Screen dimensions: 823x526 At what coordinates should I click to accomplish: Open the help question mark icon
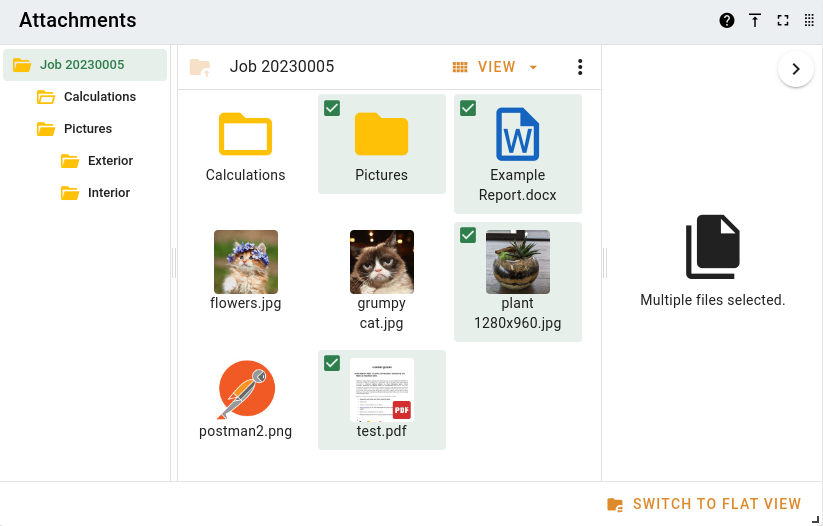coord(726,20)
